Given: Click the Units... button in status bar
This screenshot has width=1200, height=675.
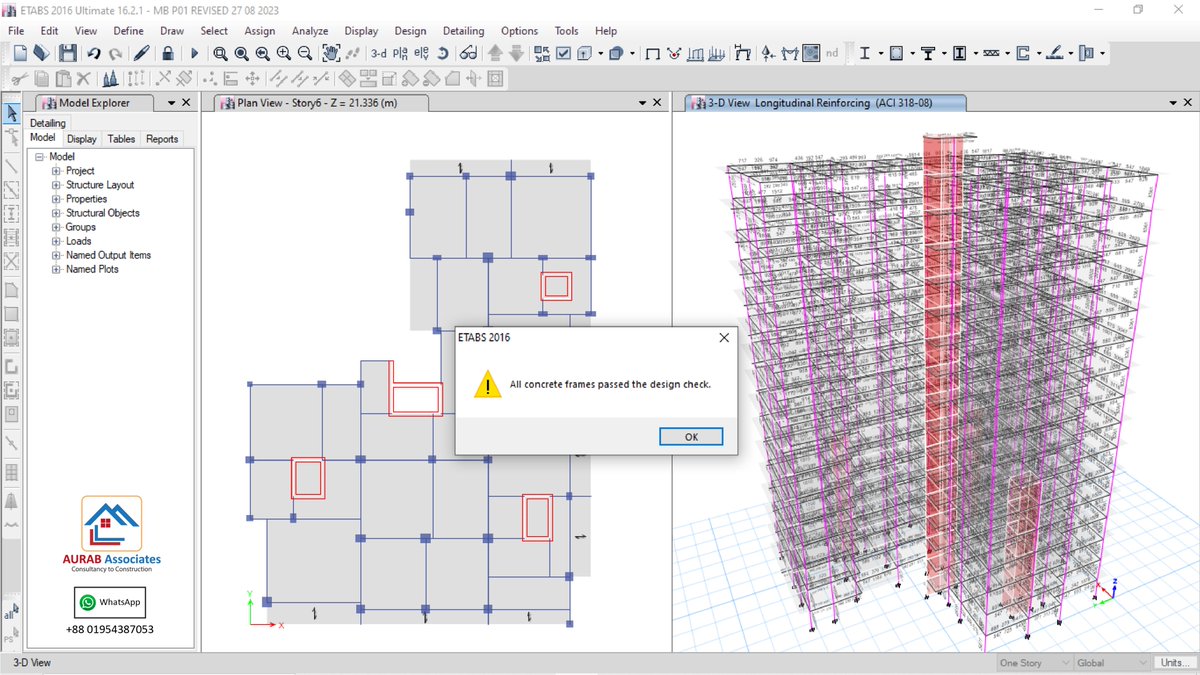Looking at the screenshot, I should coord(1174,663).
